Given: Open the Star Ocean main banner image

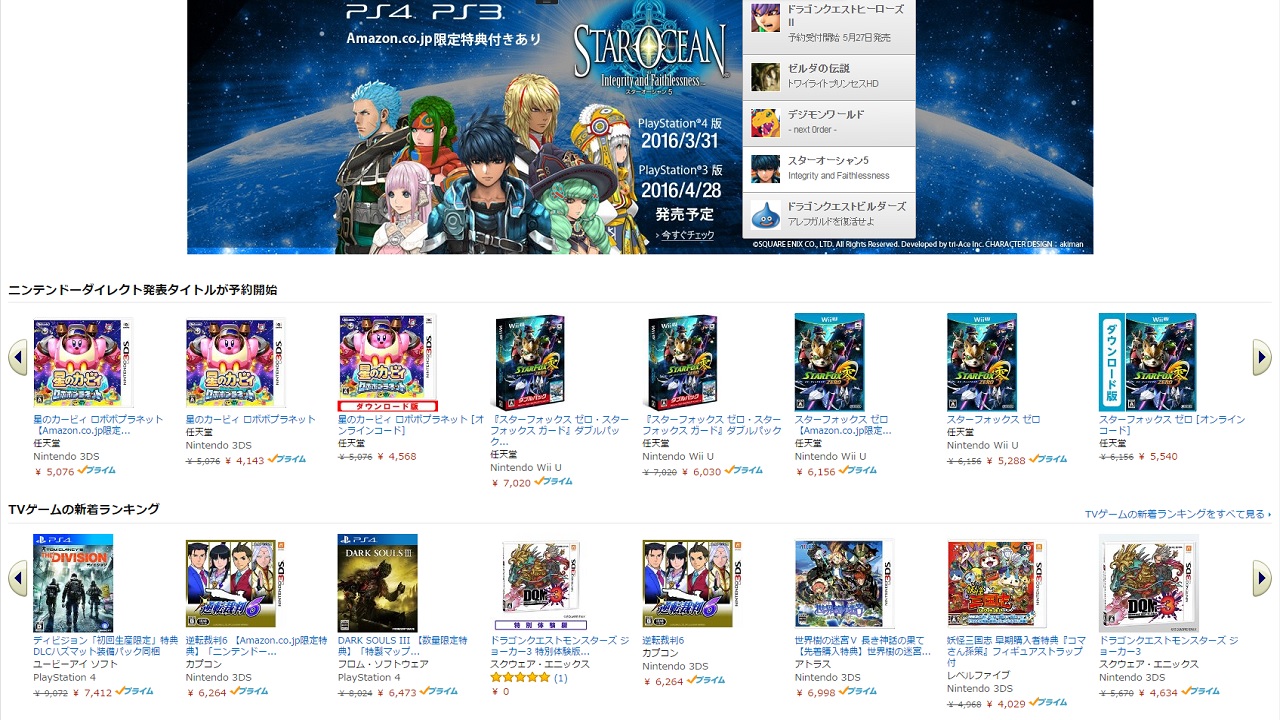Looking at the screenshot, I should [465, 127].
